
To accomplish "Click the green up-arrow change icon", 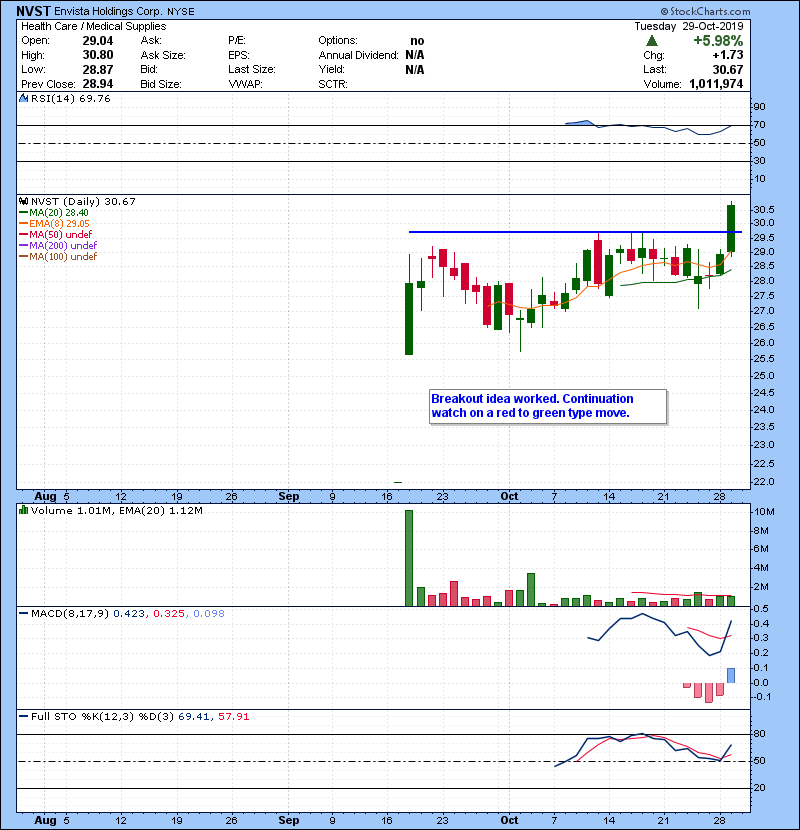I will point(652,41).
